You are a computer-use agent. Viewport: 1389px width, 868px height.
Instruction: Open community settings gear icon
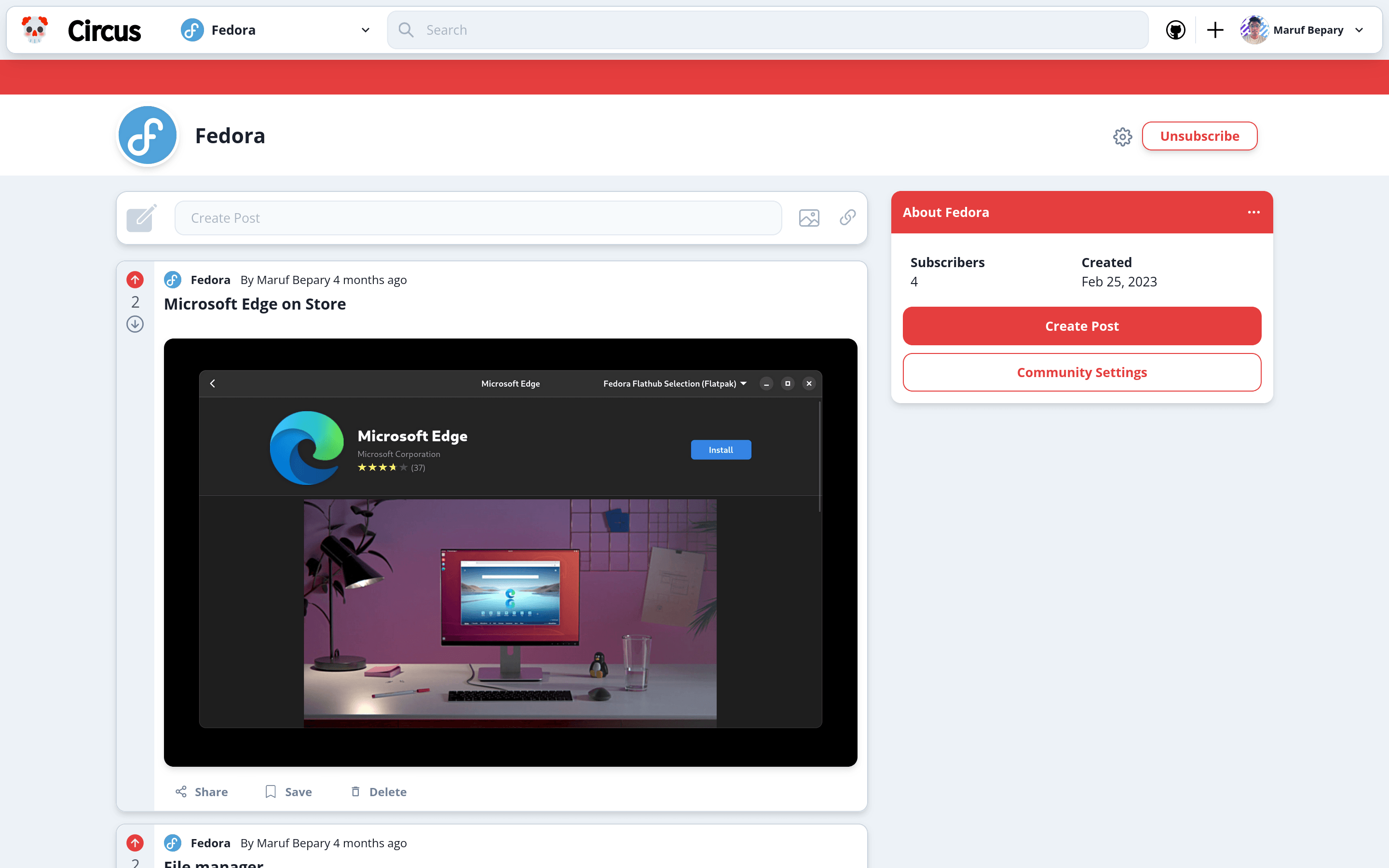click(1122, 136)
